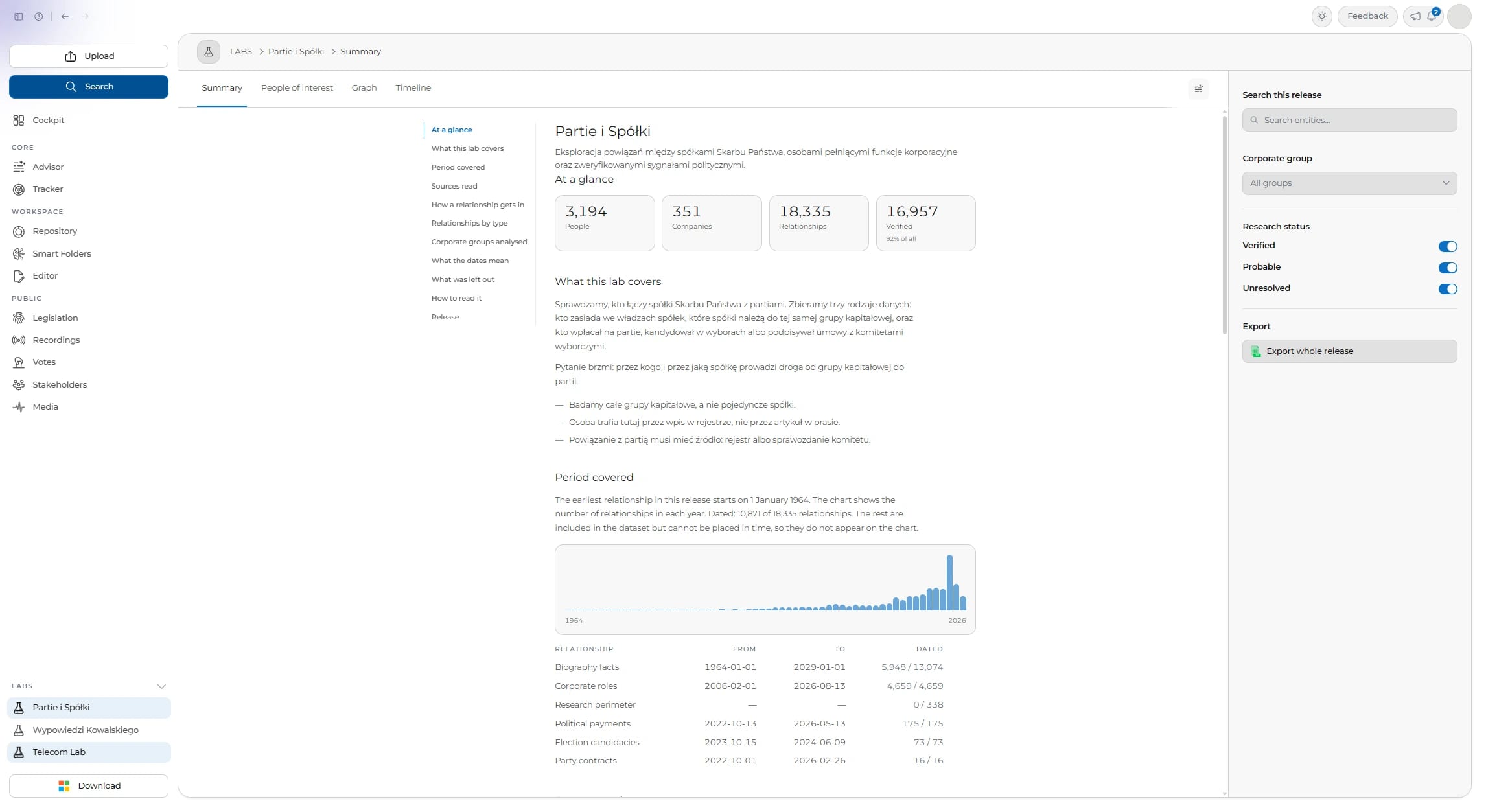1486x812 pixels.
Task: Disable the Probable research status toggle
Action: click(x=1447, y=268)
